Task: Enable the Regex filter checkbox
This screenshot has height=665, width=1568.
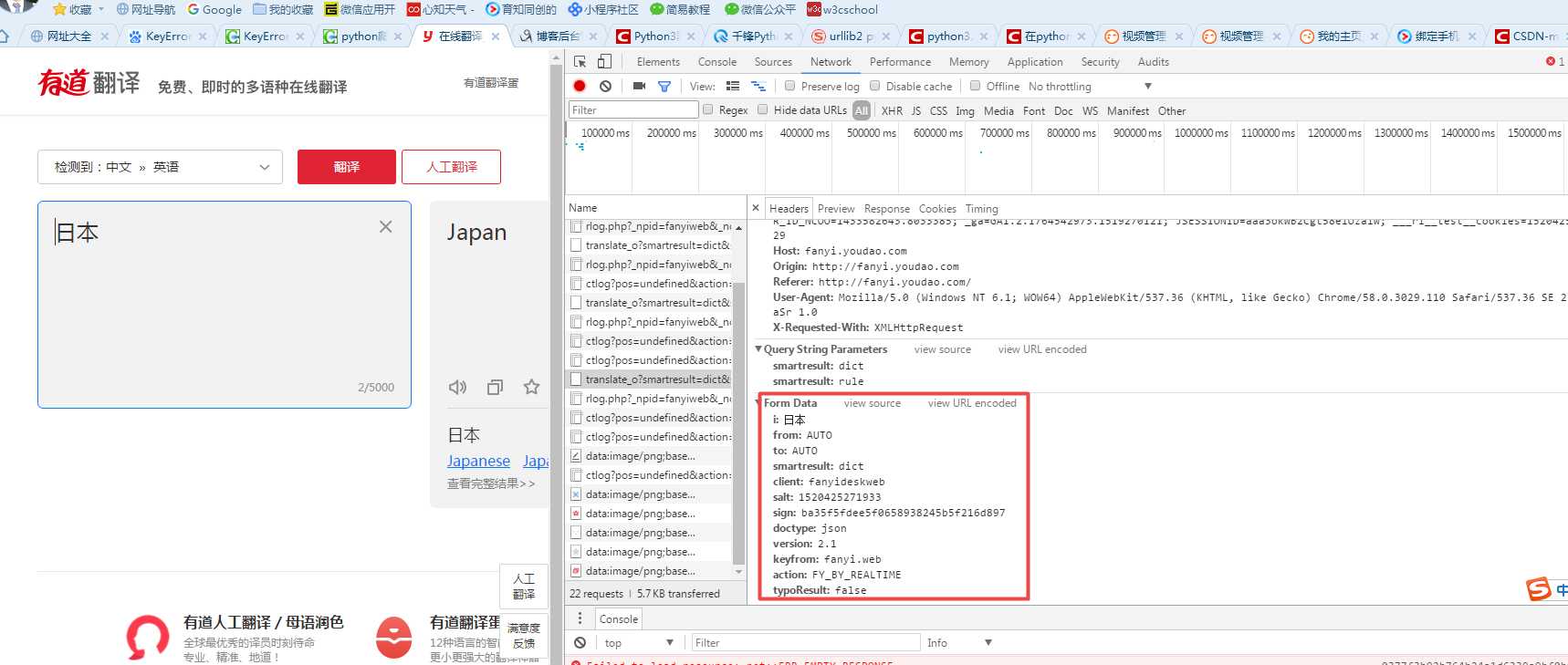Action: [708, 109]
